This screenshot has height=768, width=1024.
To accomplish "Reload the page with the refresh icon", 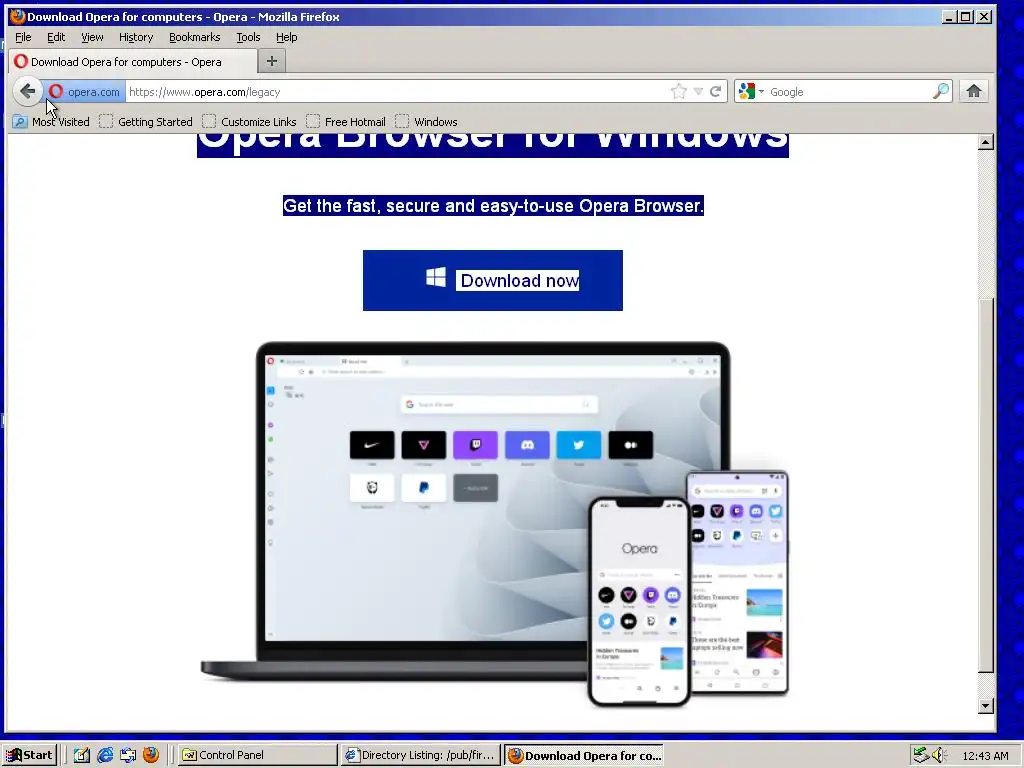I will pyautogui.click(x=716, y=91).
